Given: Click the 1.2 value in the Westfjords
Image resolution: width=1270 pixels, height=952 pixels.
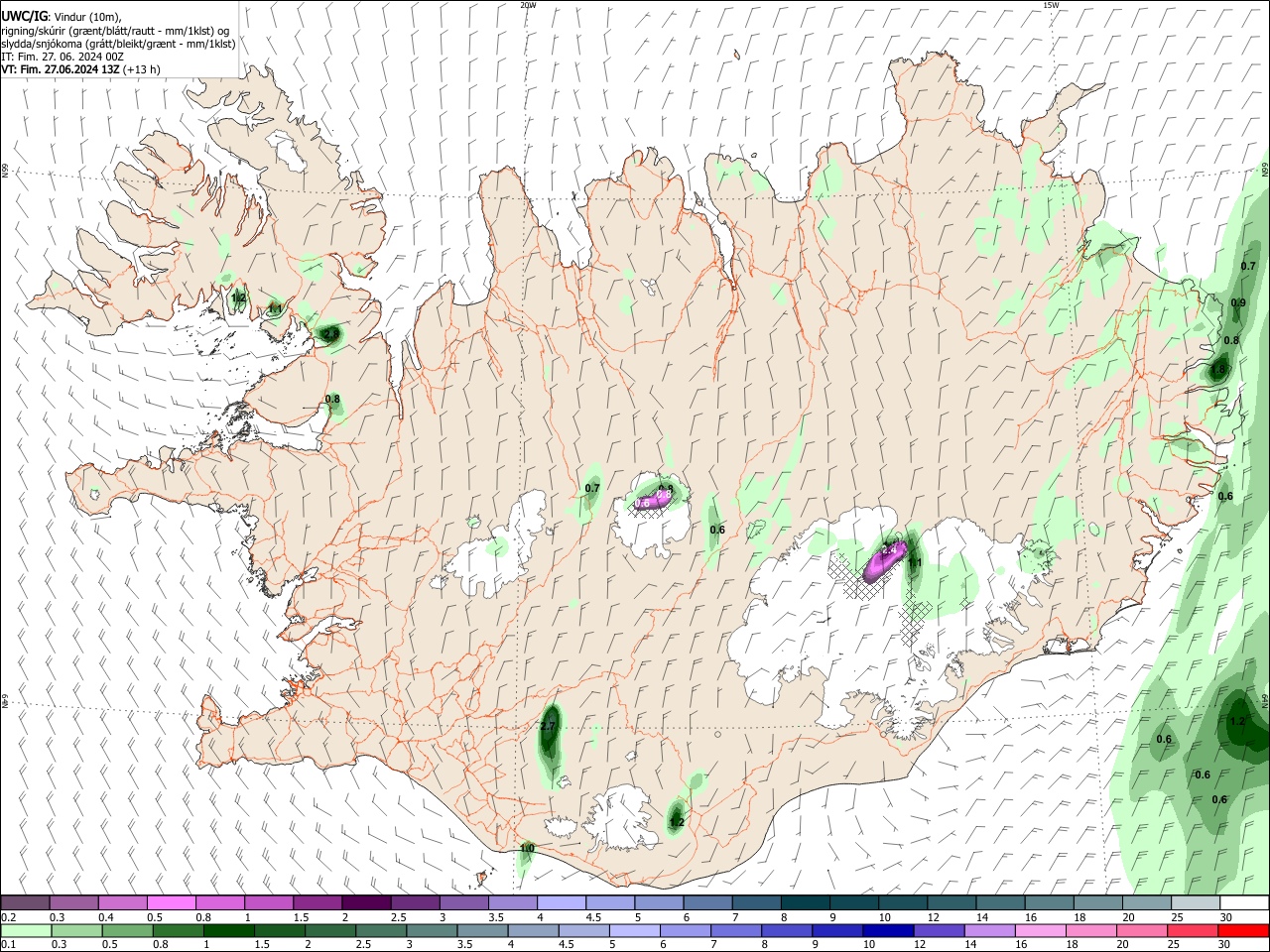Looking at the screenshot, I should click(x=238, y=297).
